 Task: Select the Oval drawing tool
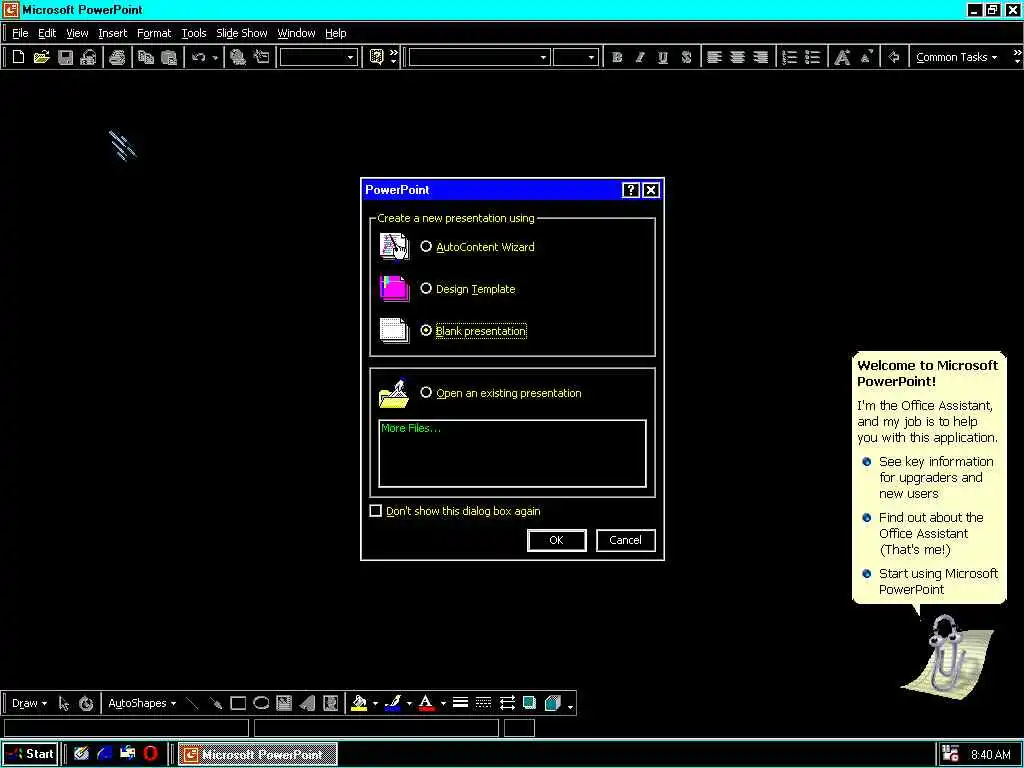(261, 703)
